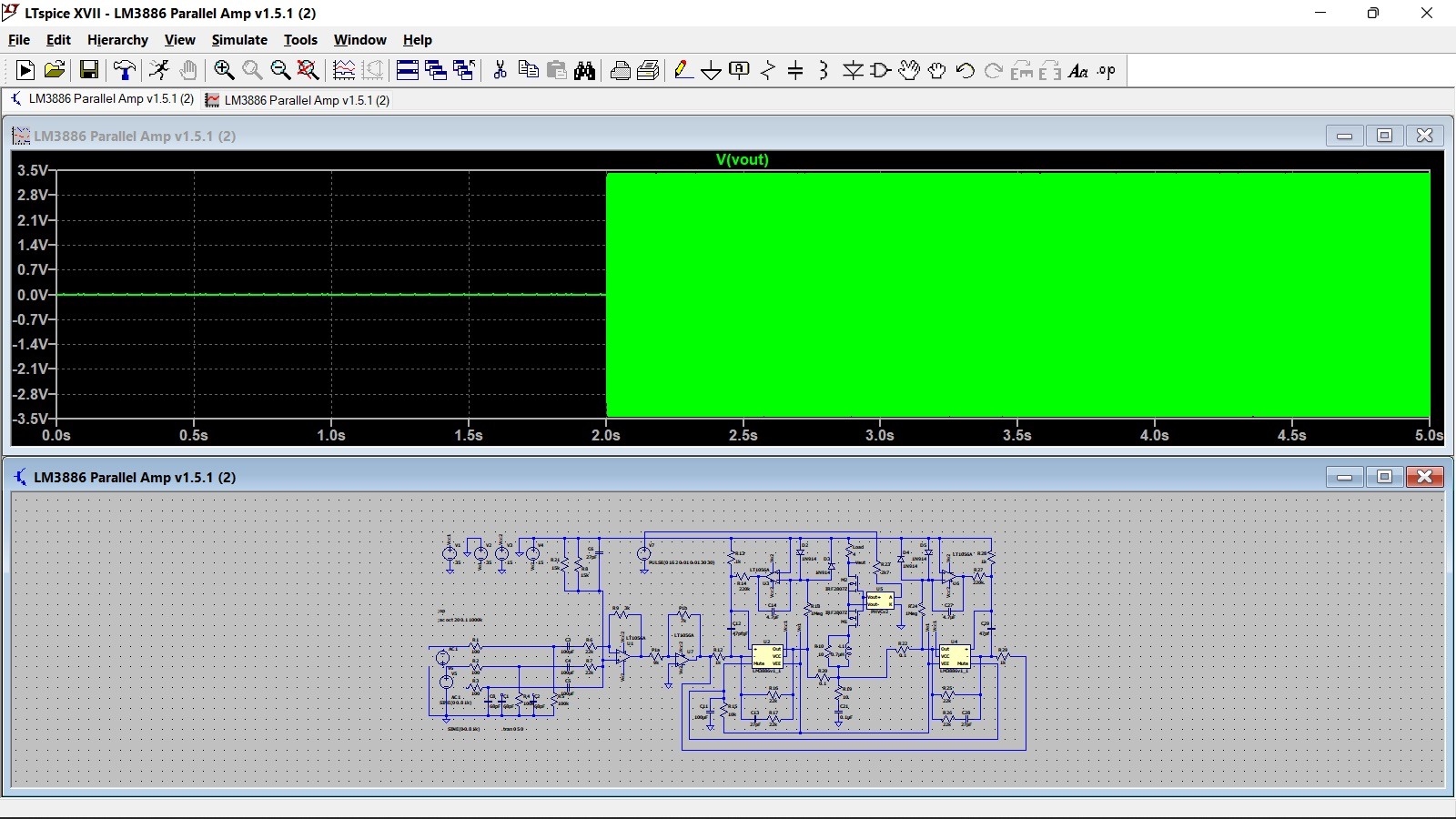
Task: Open the Tools menu
Action: pyautogui.click(x=300, y=40)
